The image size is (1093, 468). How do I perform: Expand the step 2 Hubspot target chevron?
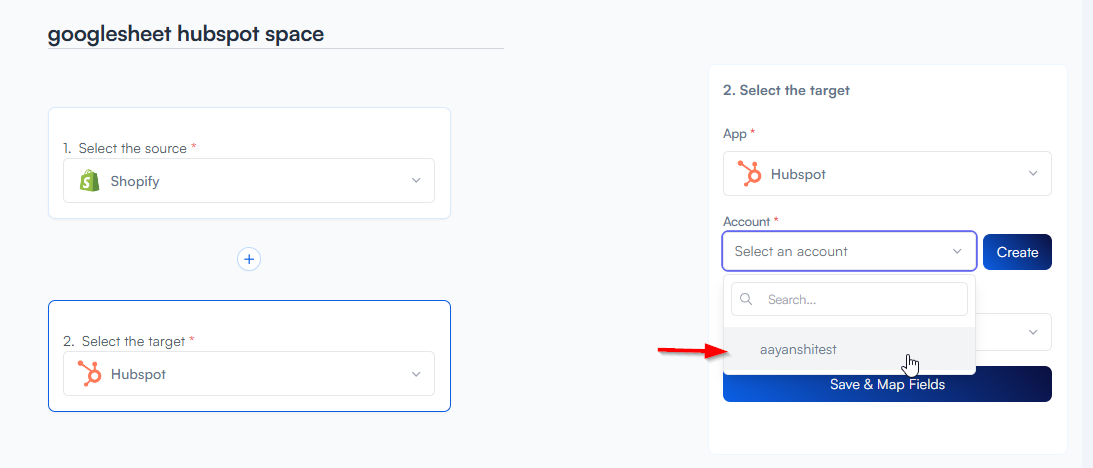(x=416, y=374)
